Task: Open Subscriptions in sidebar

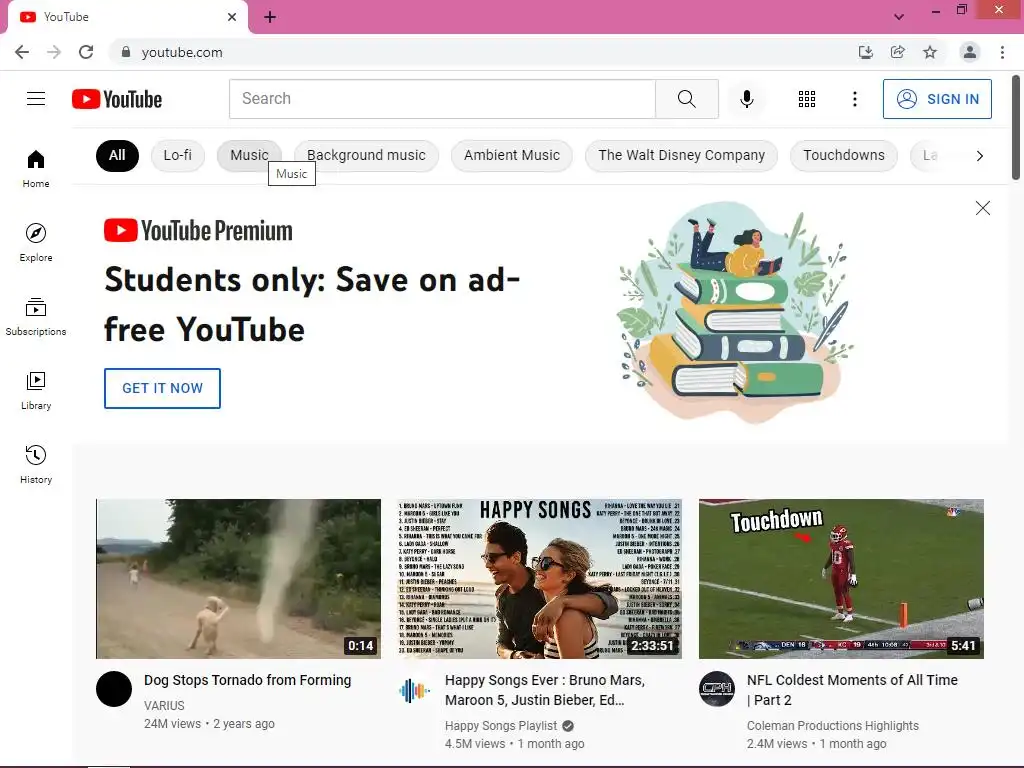Action: 36,316
